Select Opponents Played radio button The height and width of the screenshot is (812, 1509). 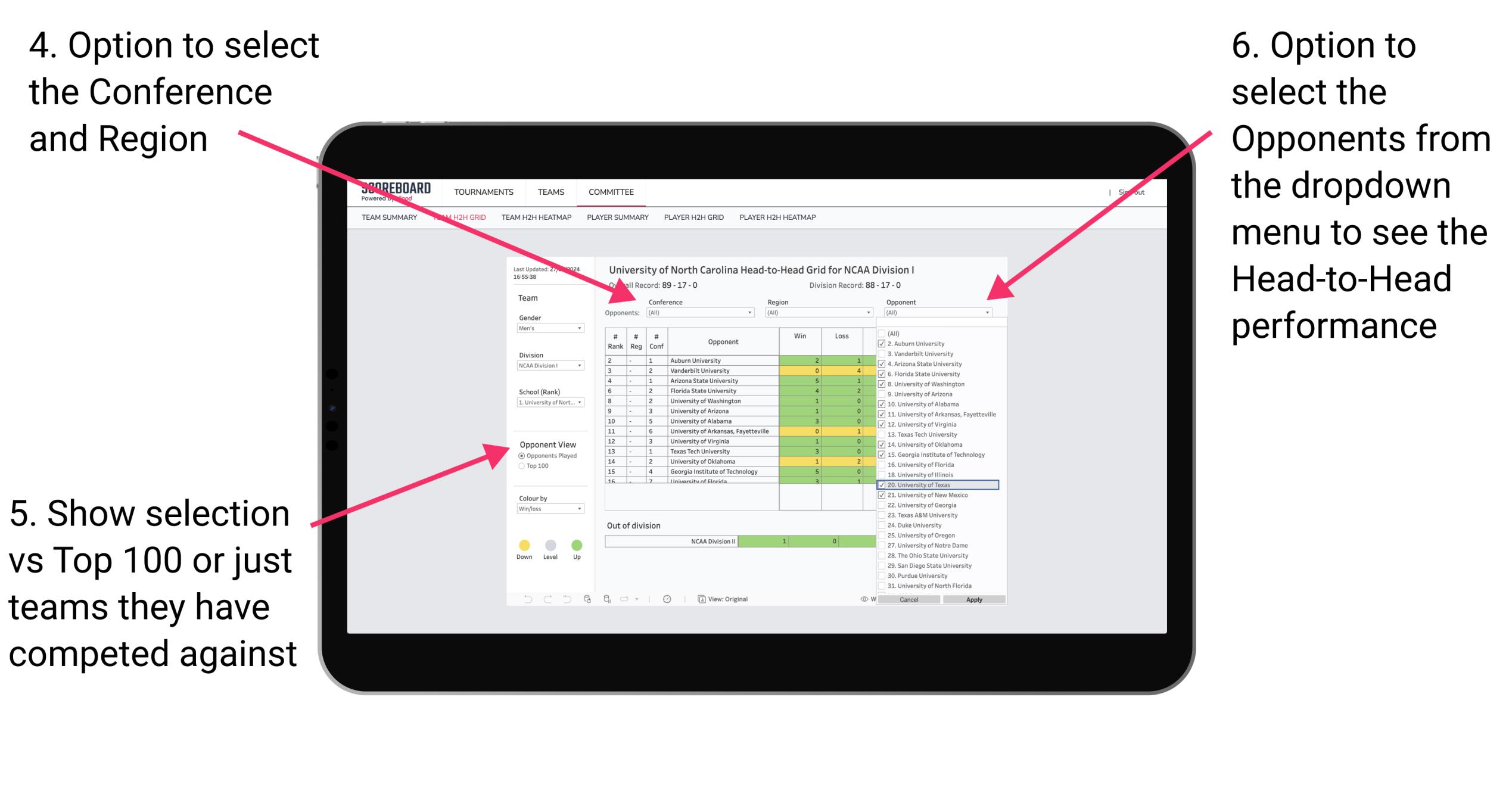pos(519,456)
